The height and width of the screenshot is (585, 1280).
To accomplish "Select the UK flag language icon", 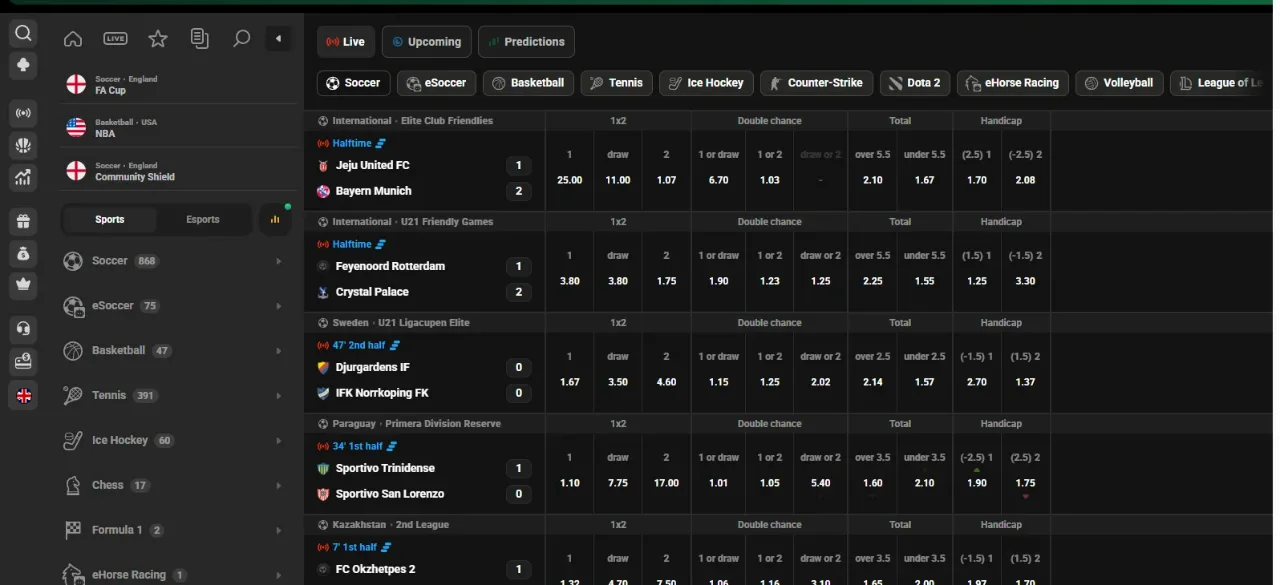I will [x=24, y=396].
